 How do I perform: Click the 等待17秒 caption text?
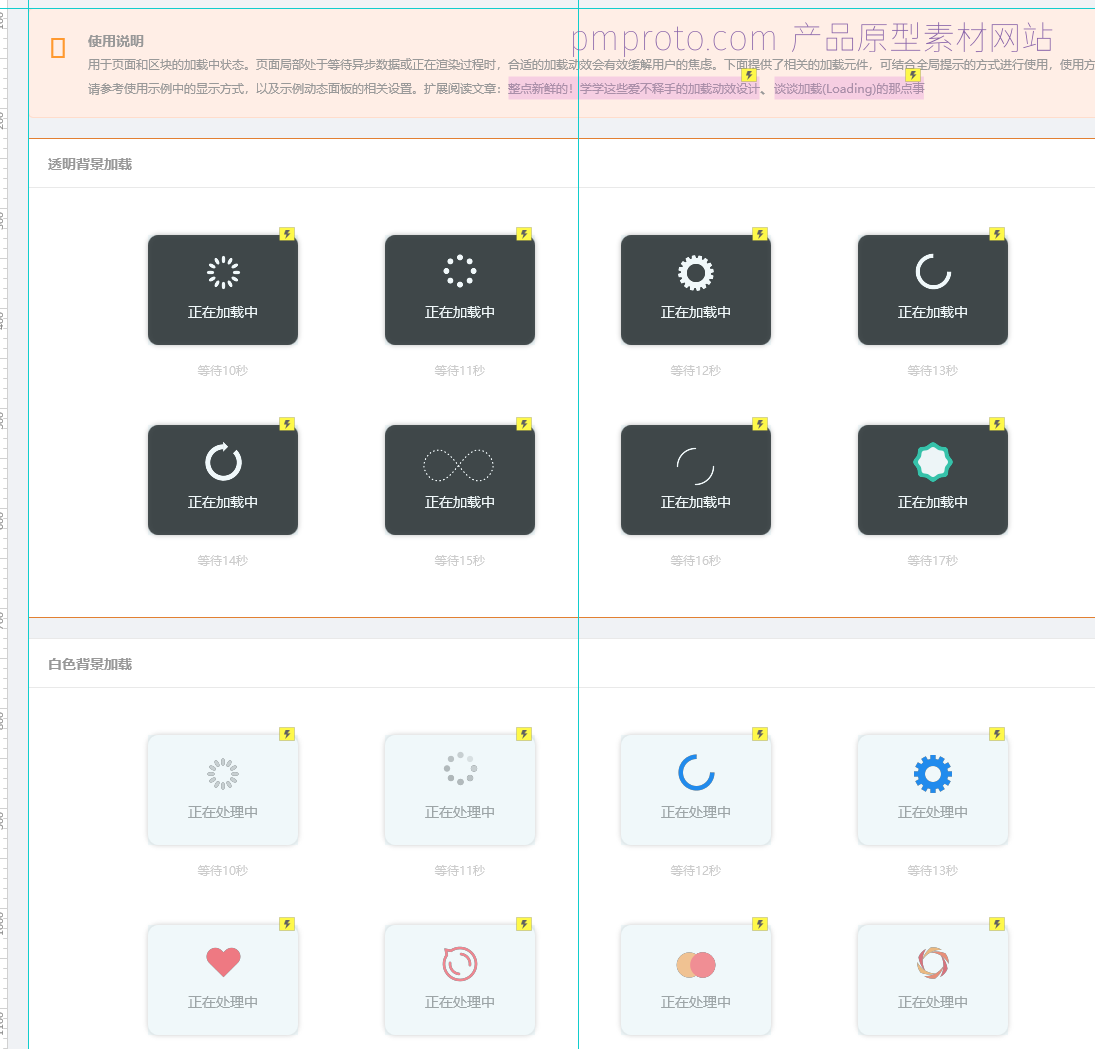coord(933,561)
